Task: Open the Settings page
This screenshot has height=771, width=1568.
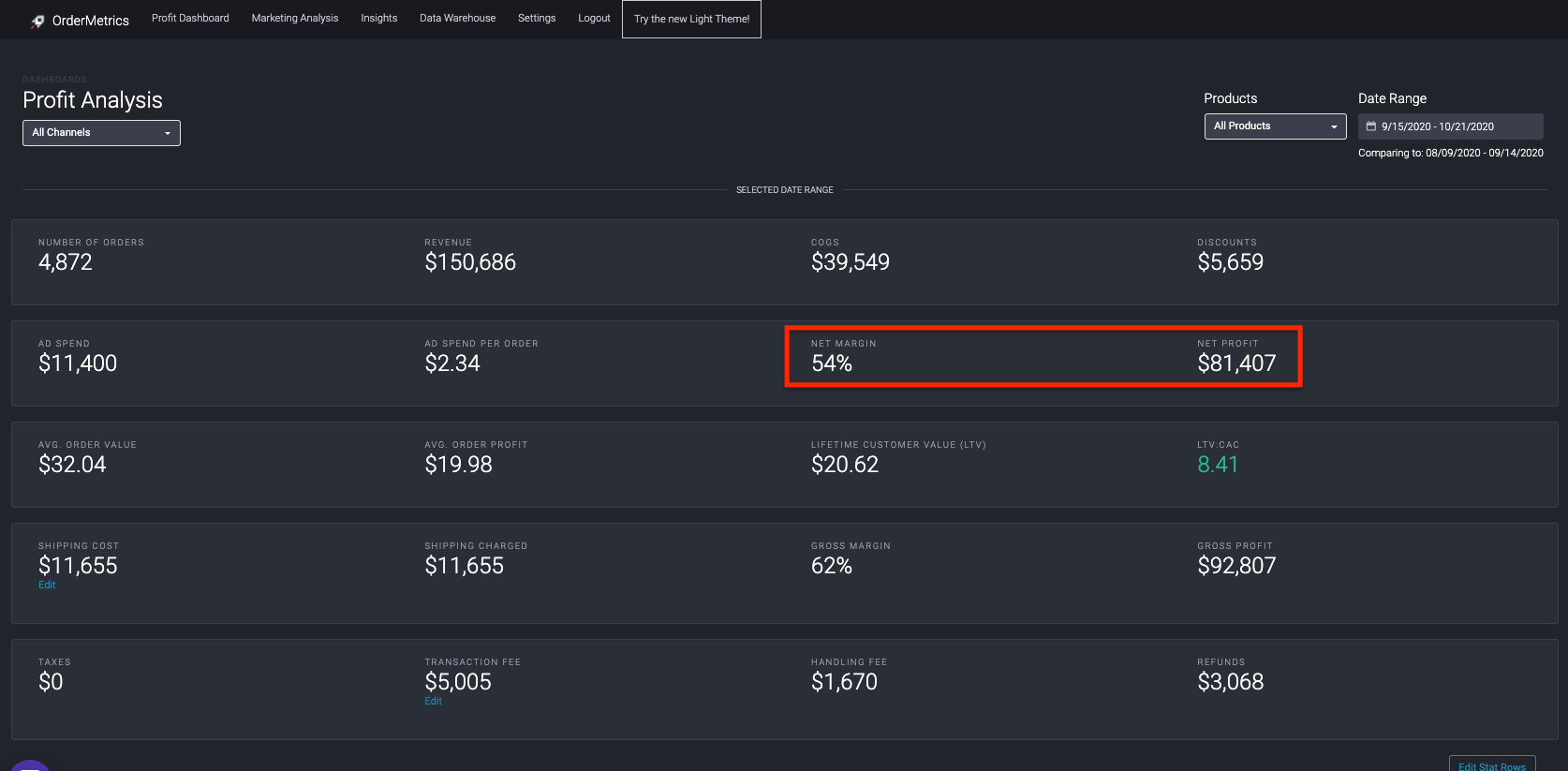Action: [537, 19]
